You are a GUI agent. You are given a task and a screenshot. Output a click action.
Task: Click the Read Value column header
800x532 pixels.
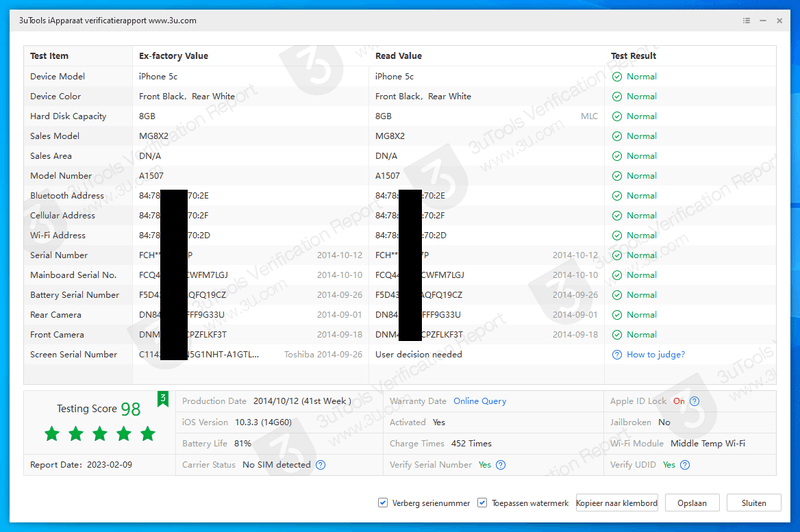tap(398, 56)
